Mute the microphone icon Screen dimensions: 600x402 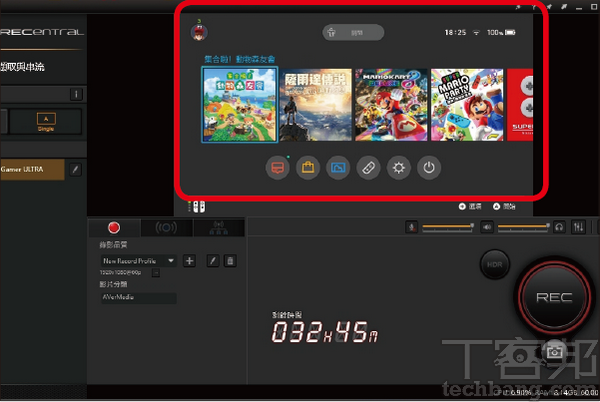[410, 228]
